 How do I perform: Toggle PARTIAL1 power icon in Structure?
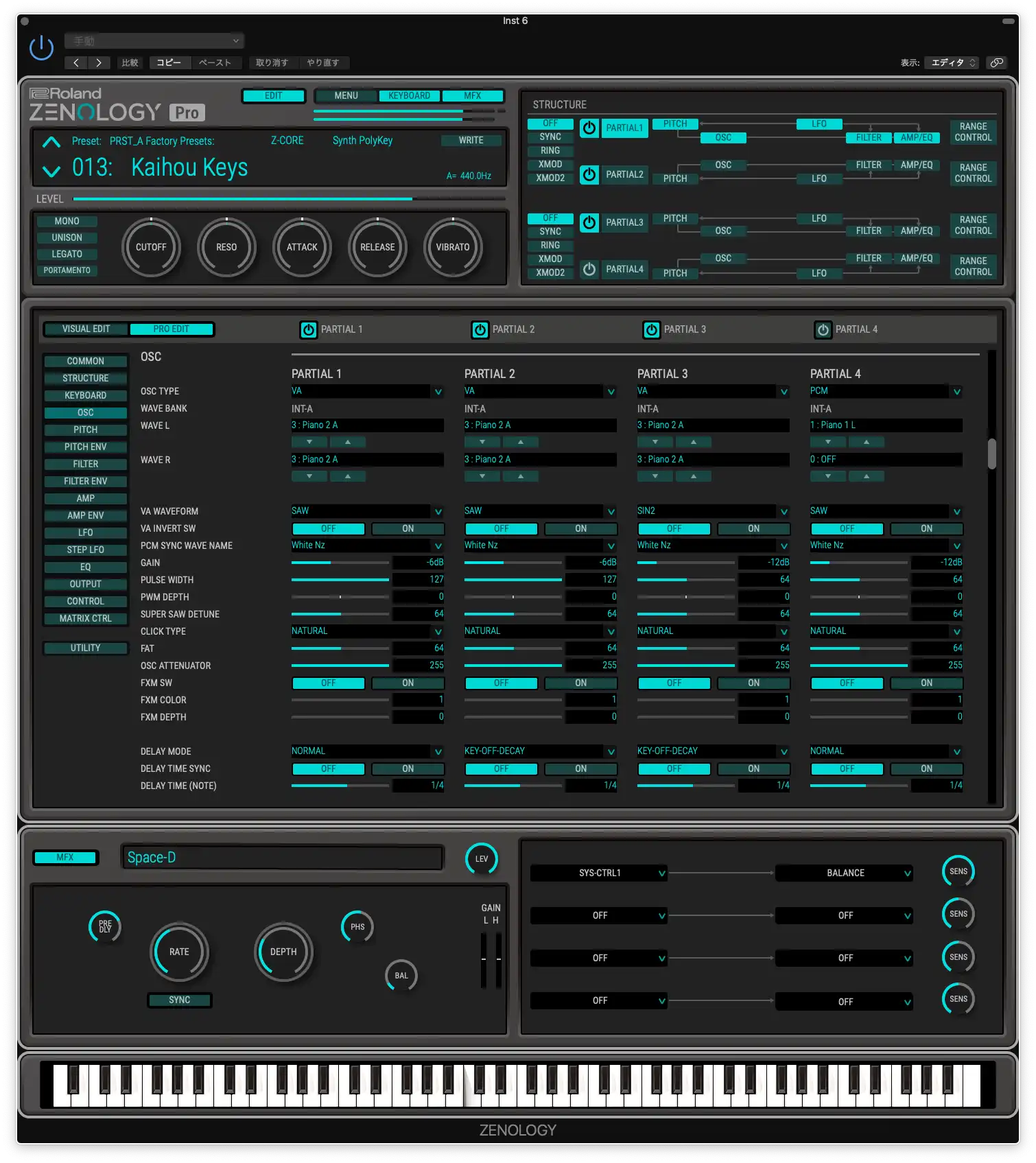(x=589, y=128)
